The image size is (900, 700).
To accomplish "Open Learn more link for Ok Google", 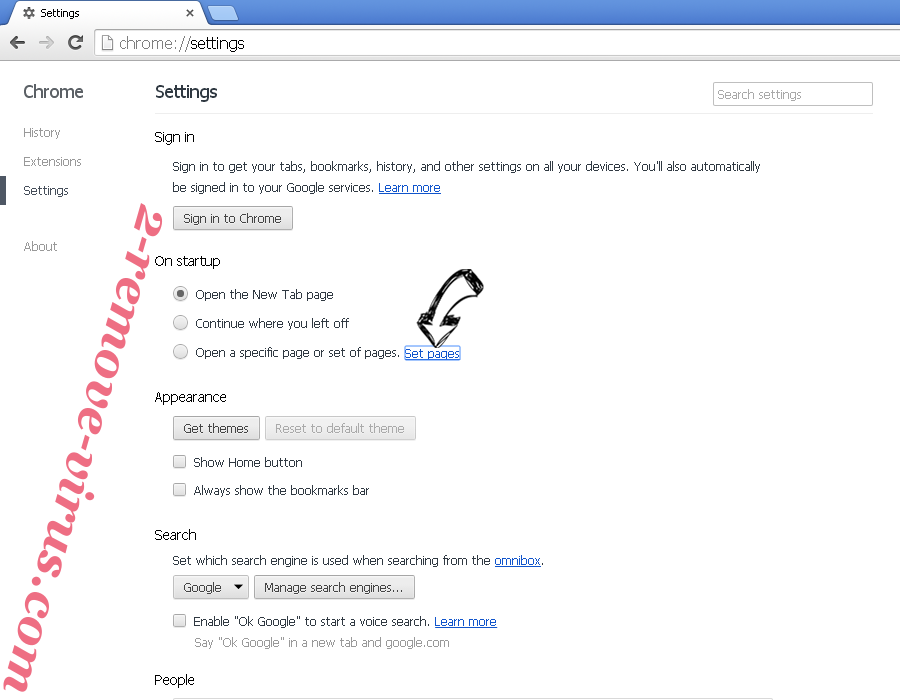I will point(465,622).
